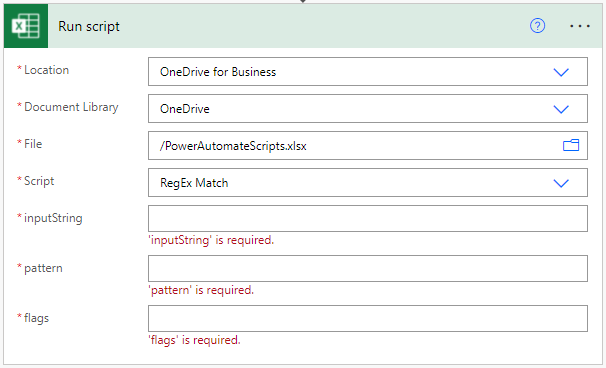This screenshot has width=606, height=368.
Task: Expand the Location chevron arrow
Action: pos(561,72)
